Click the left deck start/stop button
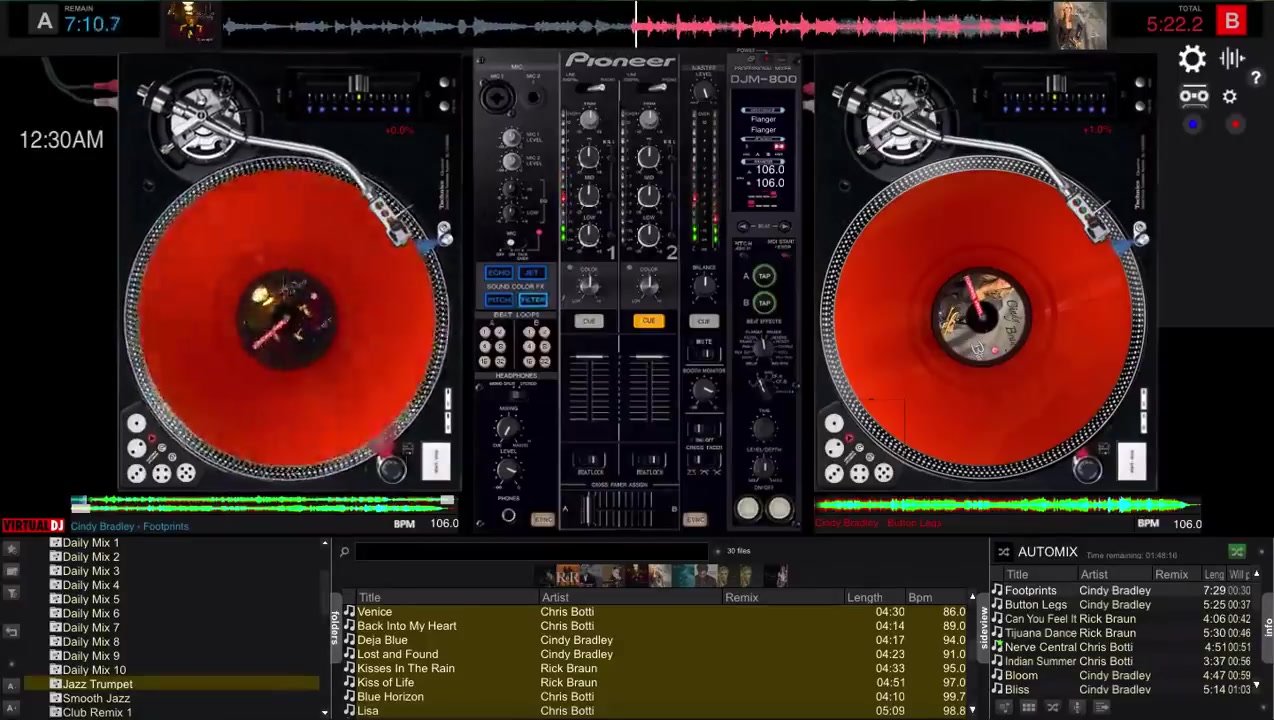1274x720 pixels. click(x=435, y=462)
